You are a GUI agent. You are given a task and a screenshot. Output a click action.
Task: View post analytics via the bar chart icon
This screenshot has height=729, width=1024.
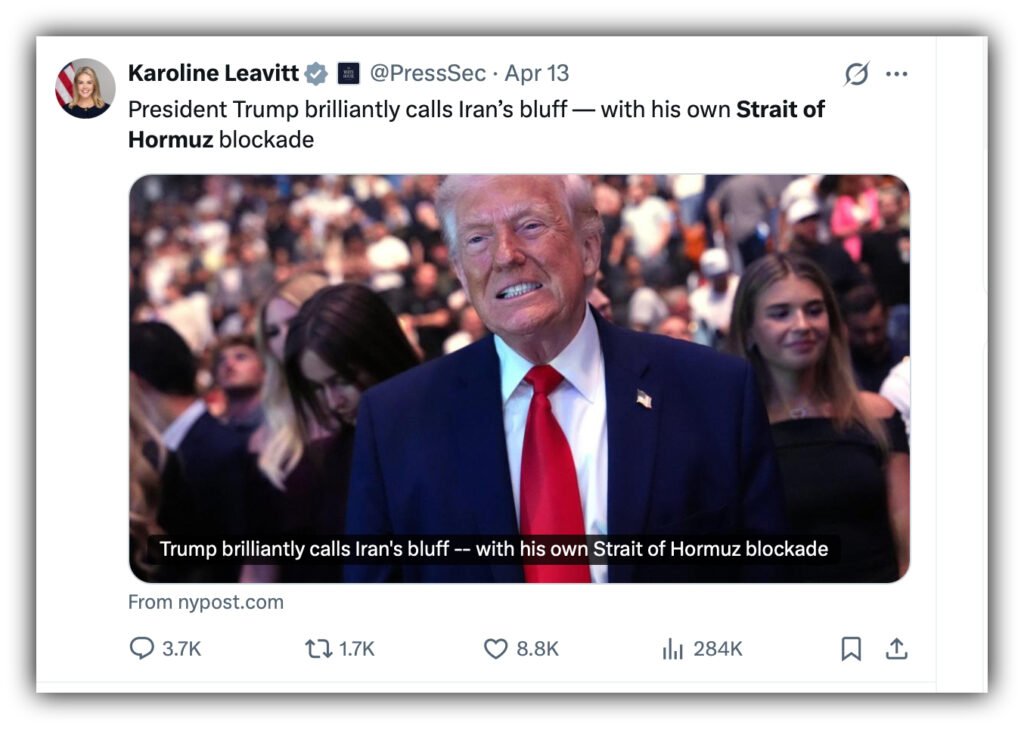pos(672,649)
